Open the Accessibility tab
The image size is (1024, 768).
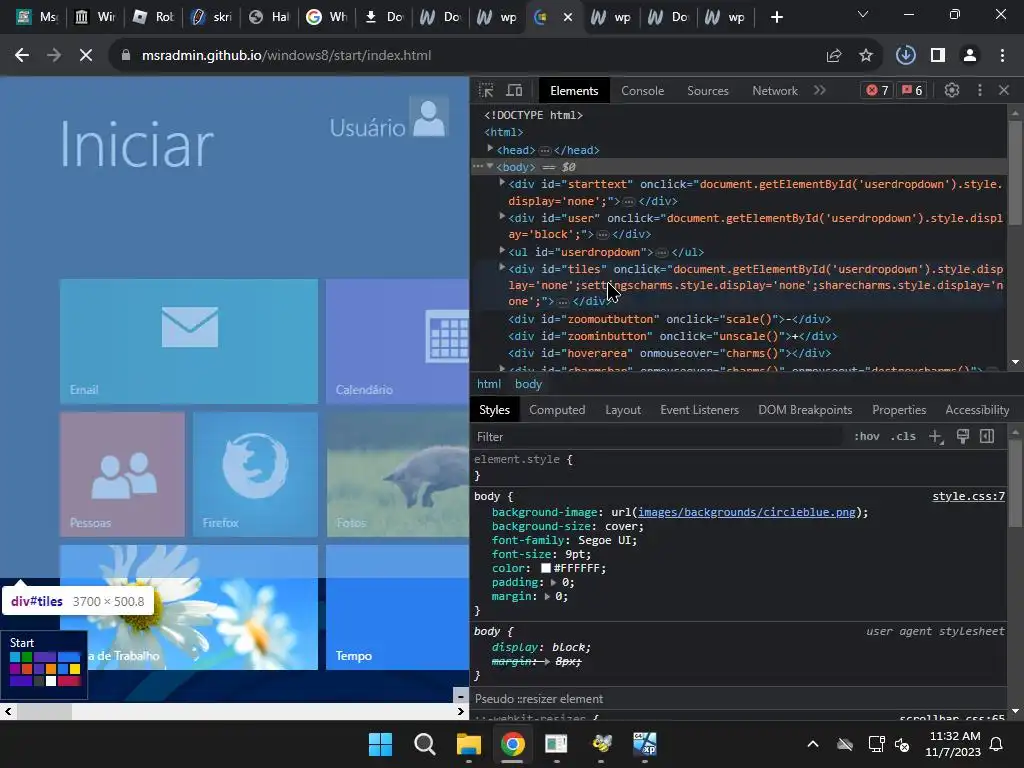[x=977, y=410]
